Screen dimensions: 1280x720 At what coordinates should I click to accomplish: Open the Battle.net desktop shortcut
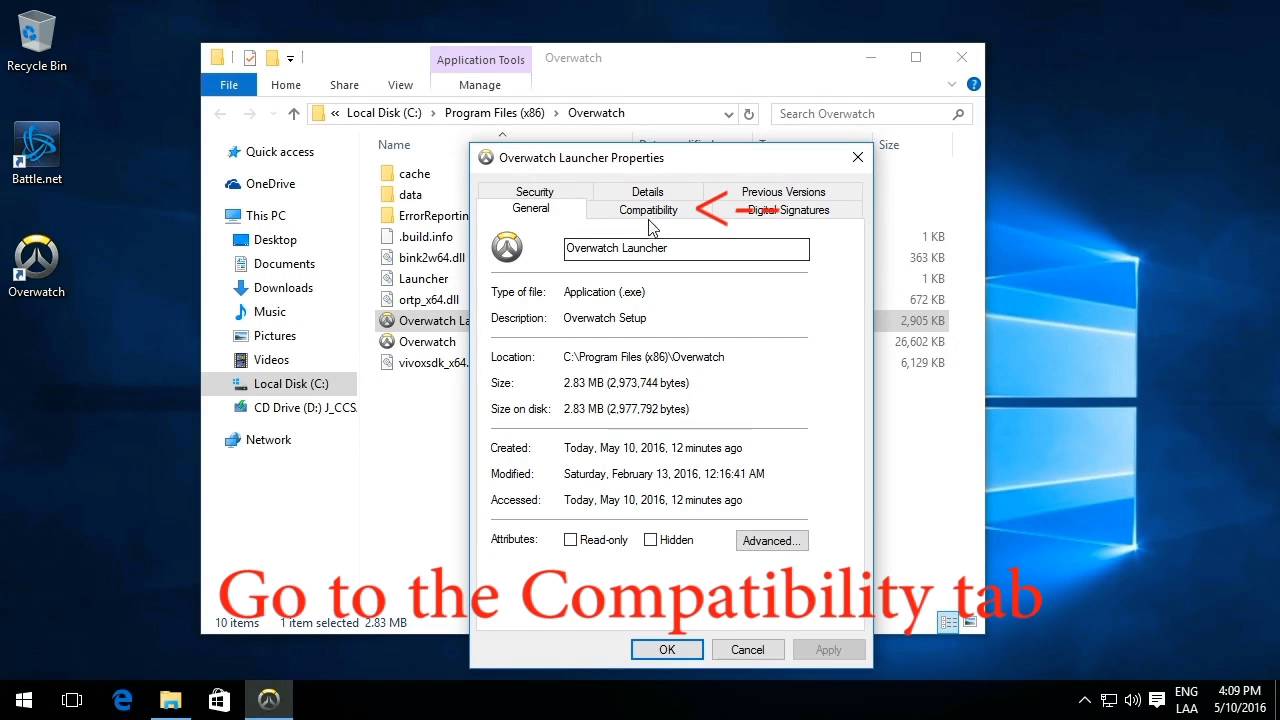pos(37,154)
